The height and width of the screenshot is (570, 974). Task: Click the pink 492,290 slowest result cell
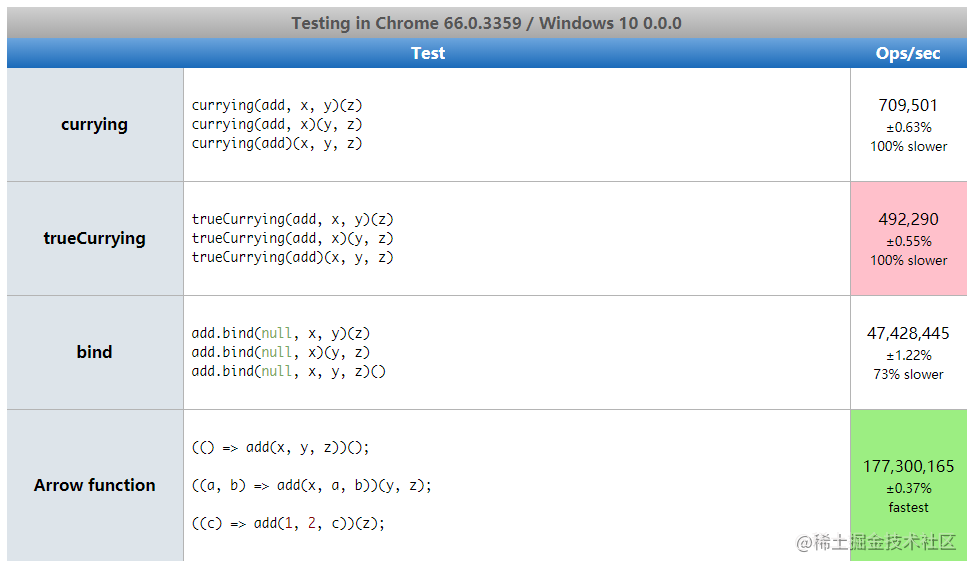click(908, 238)
